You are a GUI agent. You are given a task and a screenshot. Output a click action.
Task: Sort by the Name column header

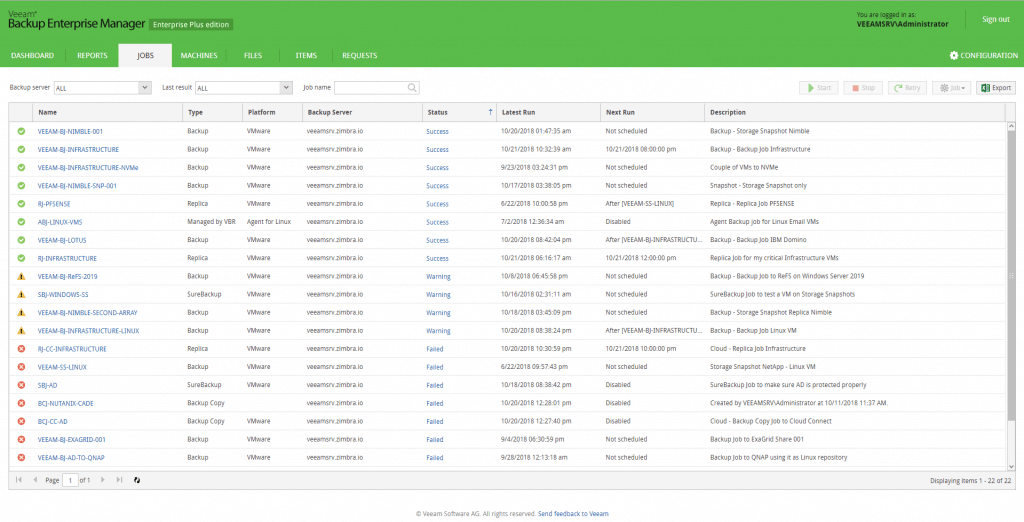pos(108,112)
